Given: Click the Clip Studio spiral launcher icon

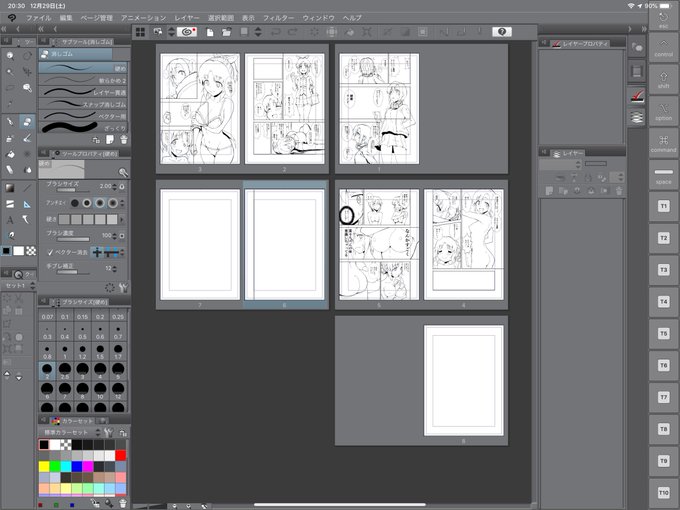Looking at the screenshot, I should point(187,32).
